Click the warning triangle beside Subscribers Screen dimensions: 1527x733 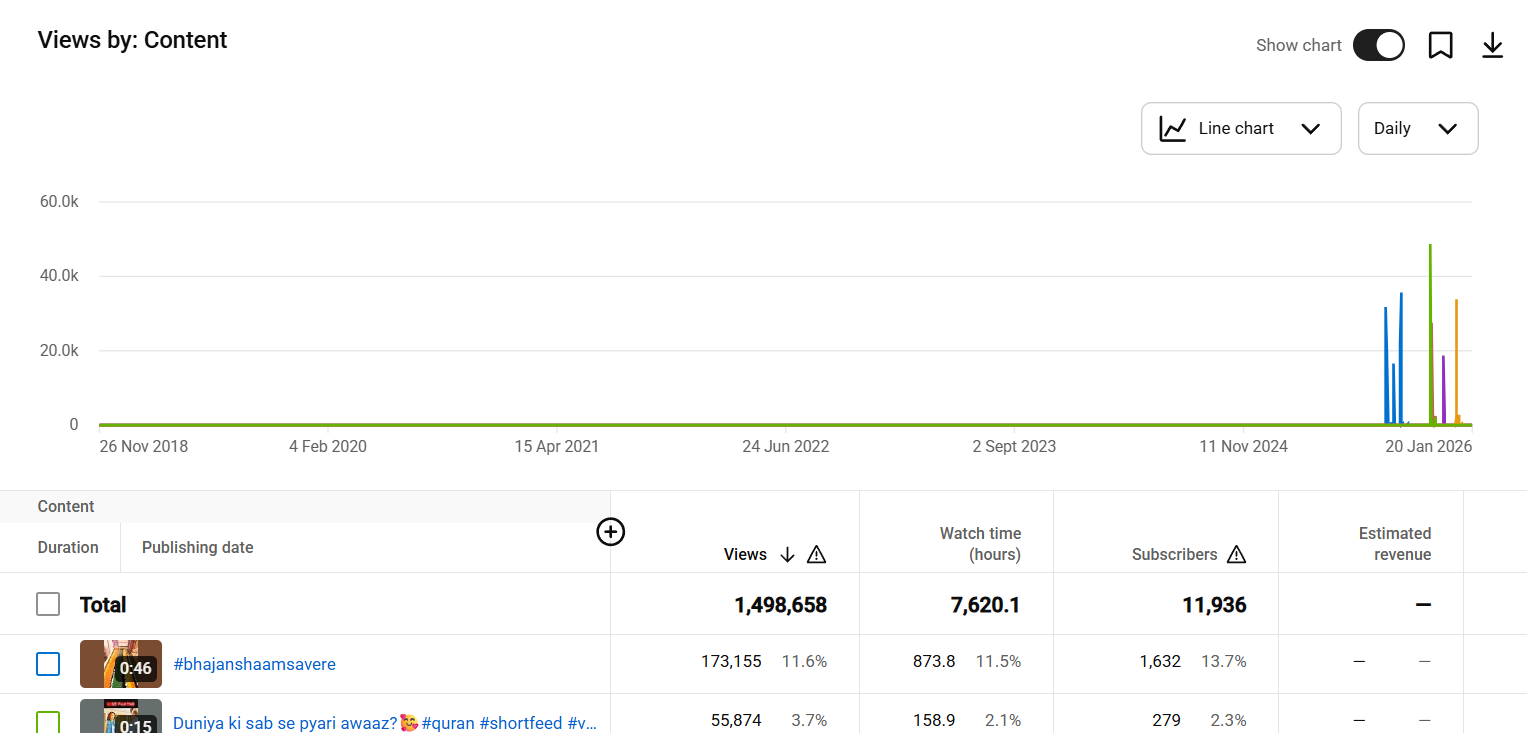coord(1236,555)
